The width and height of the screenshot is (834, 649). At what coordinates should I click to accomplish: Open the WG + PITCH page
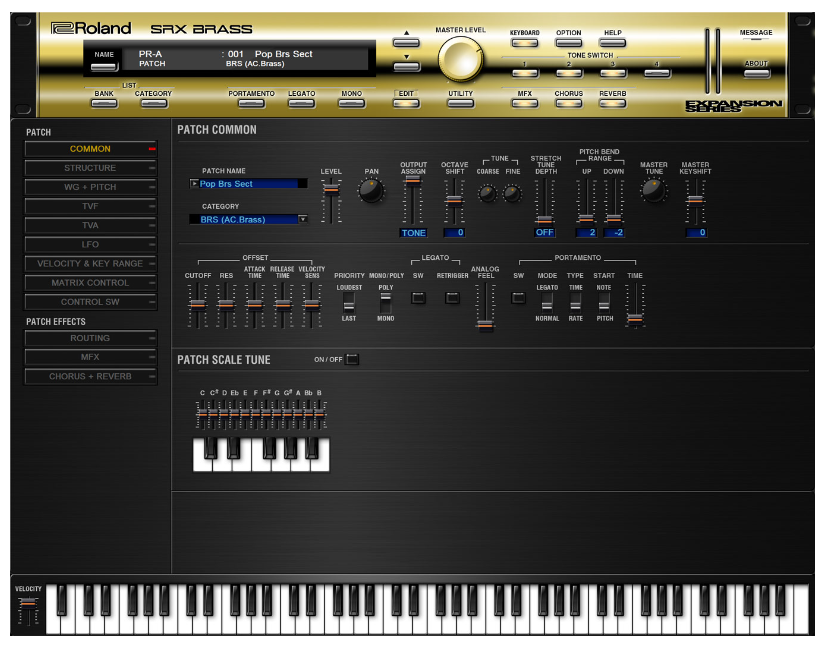[x=90, y=187]
